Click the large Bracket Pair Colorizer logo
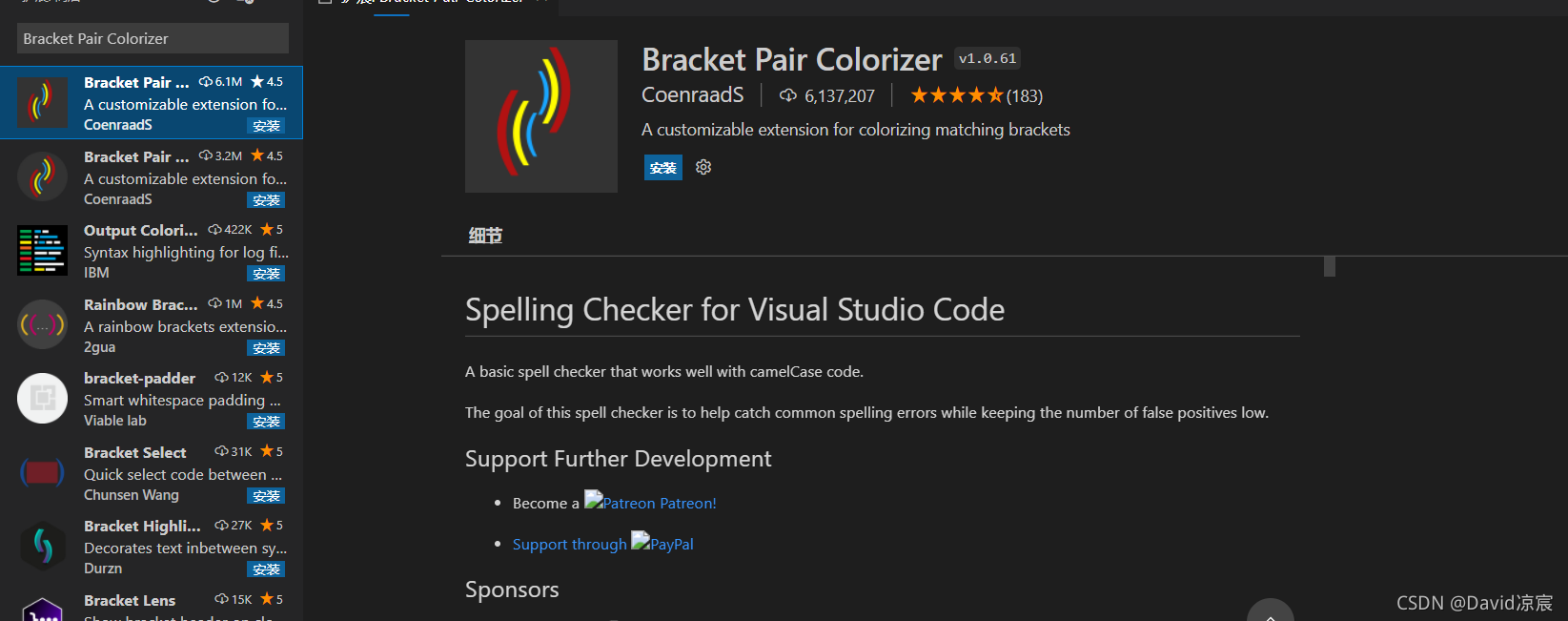Viewport: 1568px width, 621px height. pyautogui.click(x=541, y=116)
